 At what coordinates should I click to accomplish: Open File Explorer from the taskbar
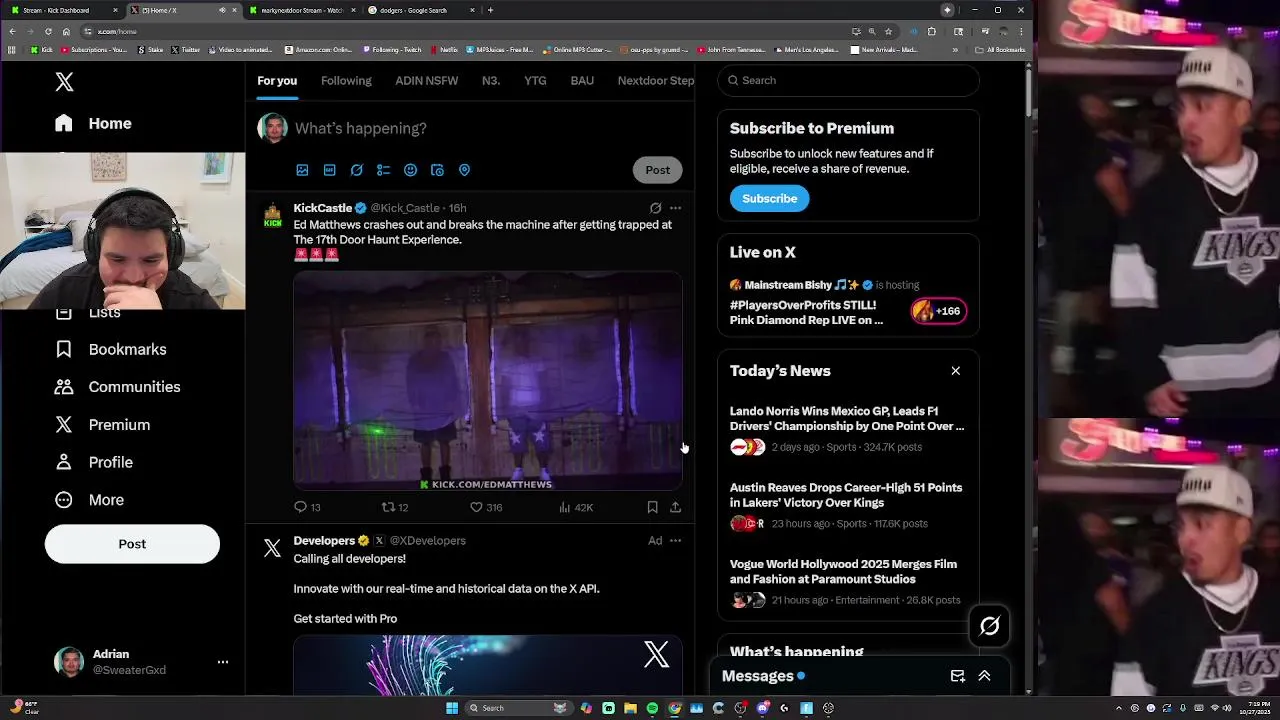tap(630, 708)
